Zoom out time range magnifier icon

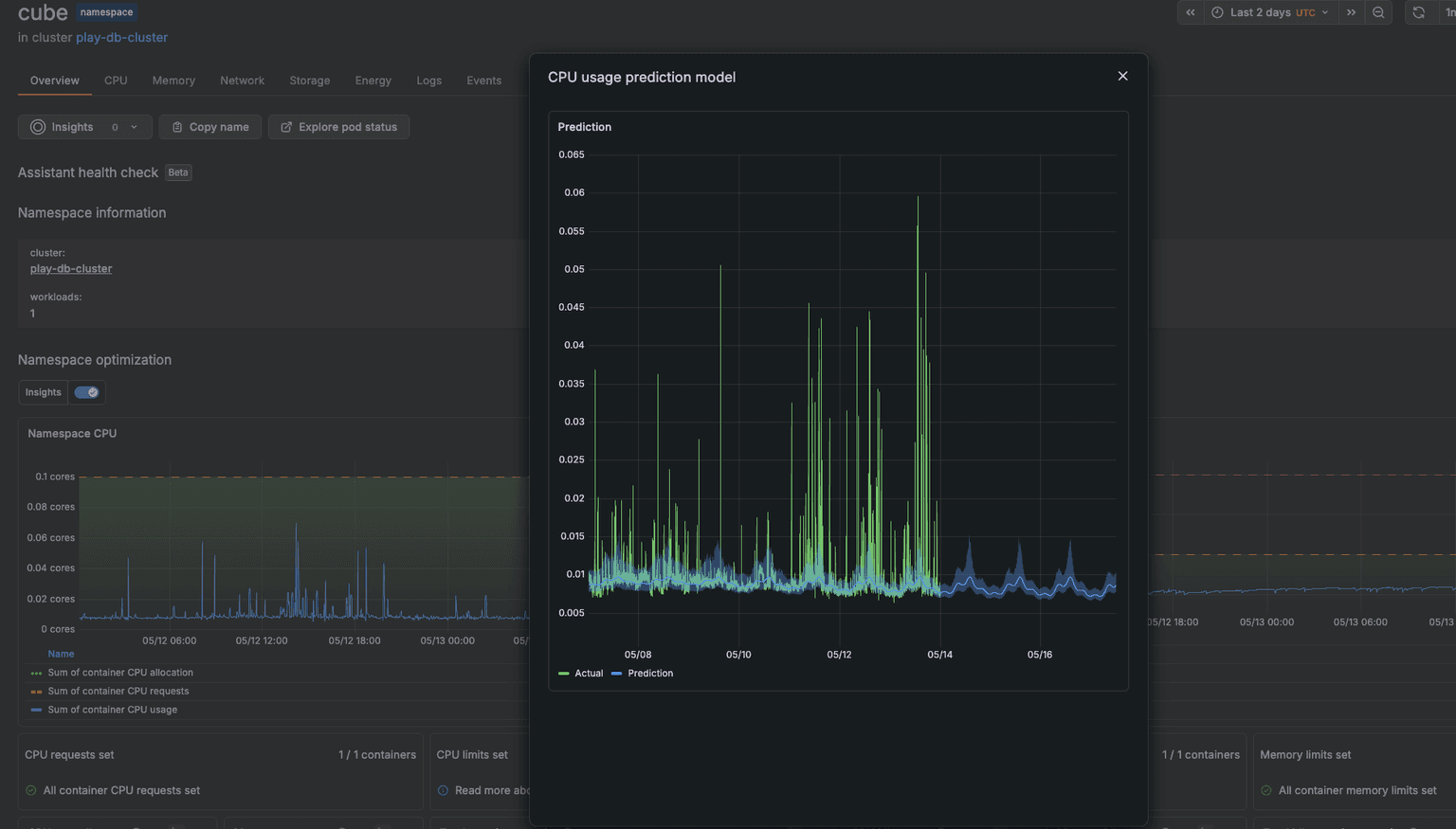click(x=1378, y=12)
